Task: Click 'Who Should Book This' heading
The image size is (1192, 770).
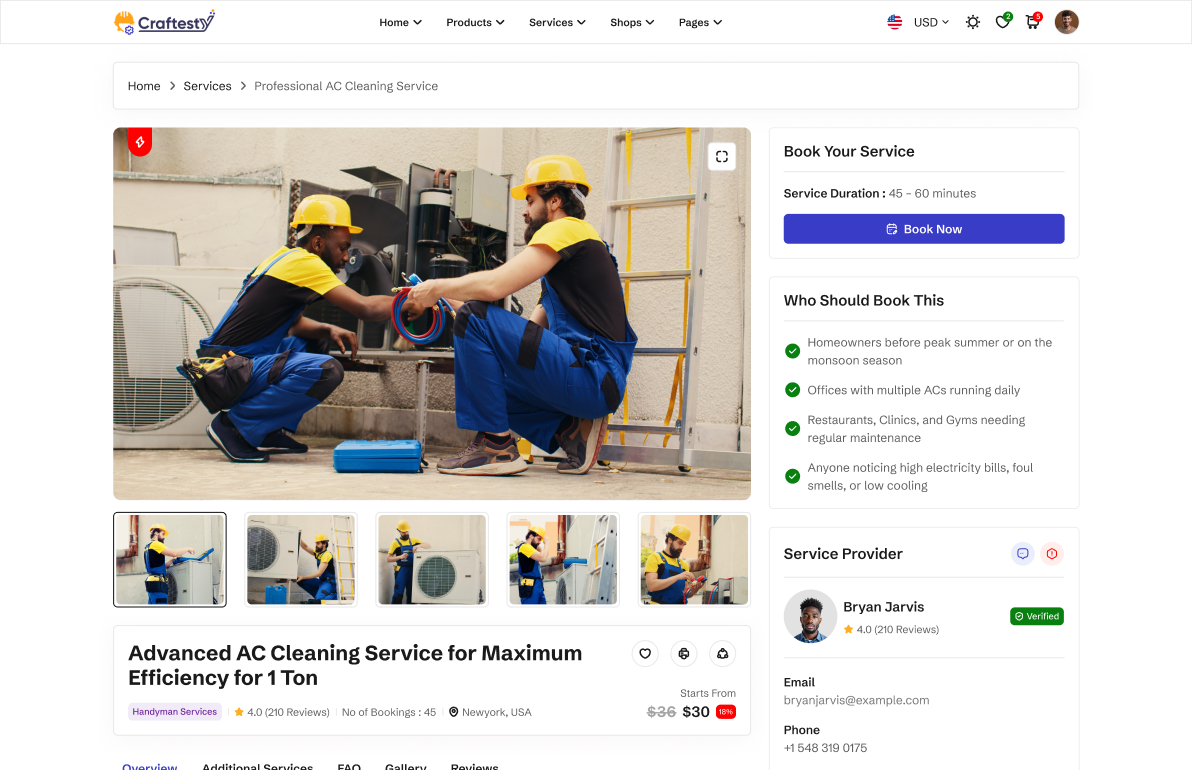Action: [864, 300]
